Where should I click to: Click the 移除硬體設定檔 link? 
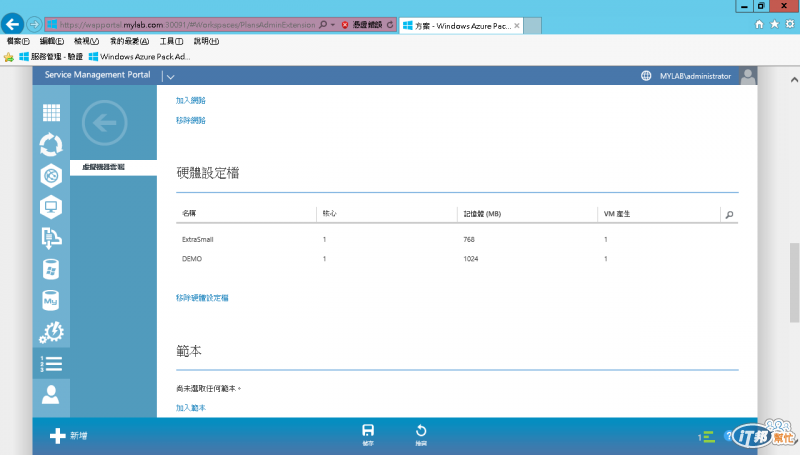[202, 298]
